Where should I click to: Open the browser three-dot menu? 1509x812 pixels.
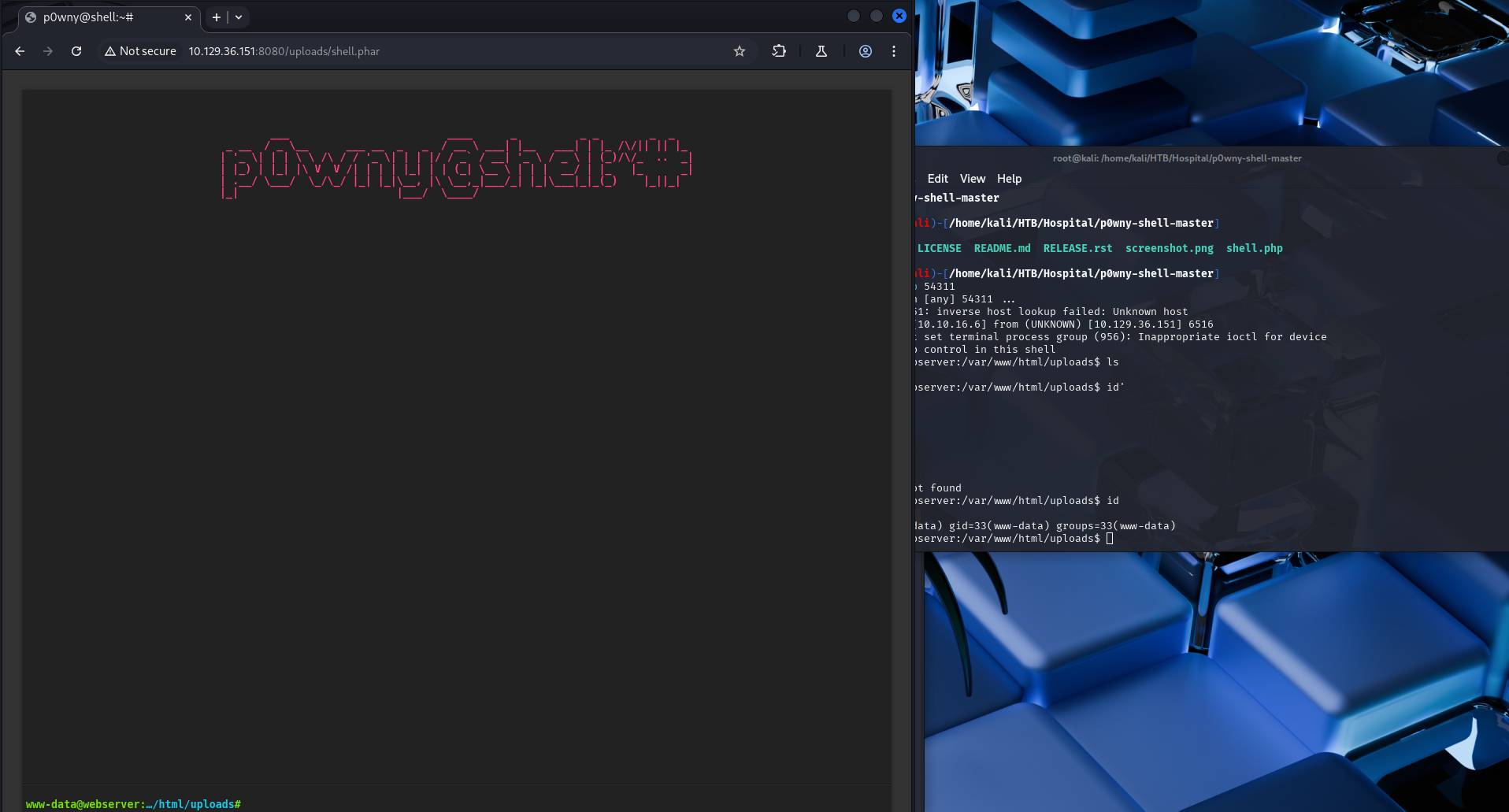894,51
